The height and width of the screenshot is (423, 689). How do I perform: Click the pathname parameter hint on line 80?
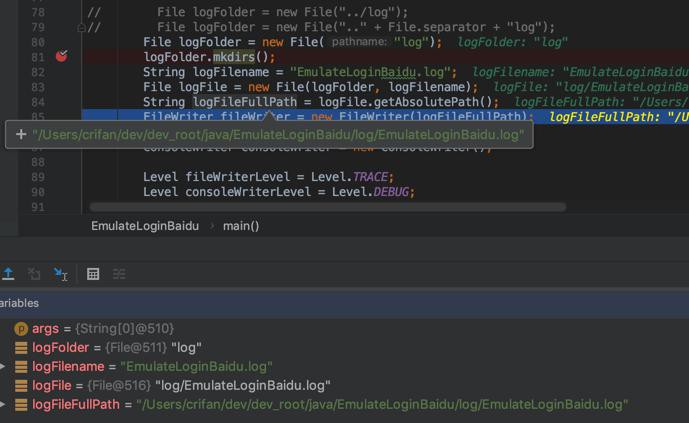[x=359, y=42]
